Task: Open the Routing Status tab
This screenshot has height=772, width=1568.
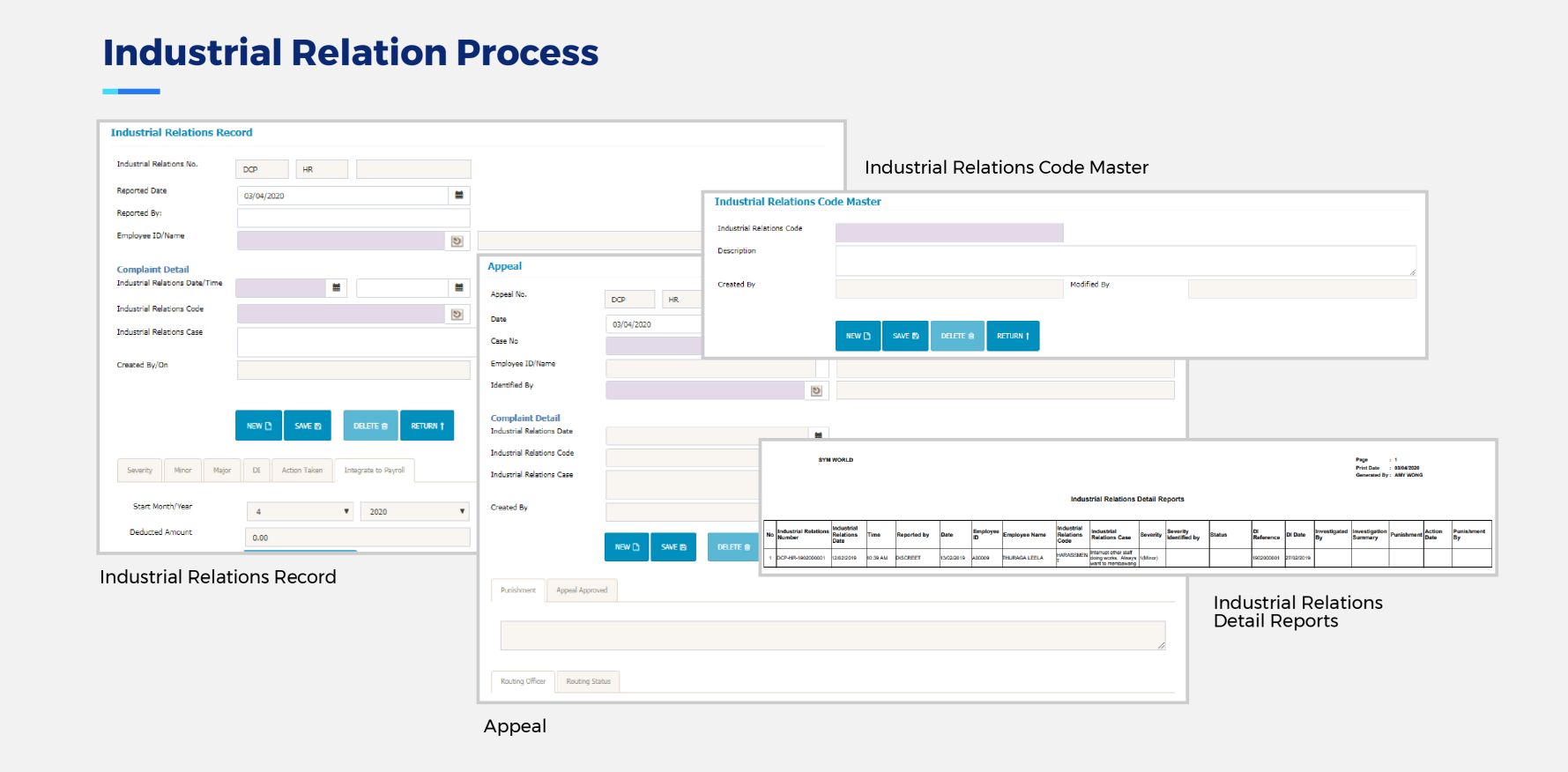Action: [588, 681]
